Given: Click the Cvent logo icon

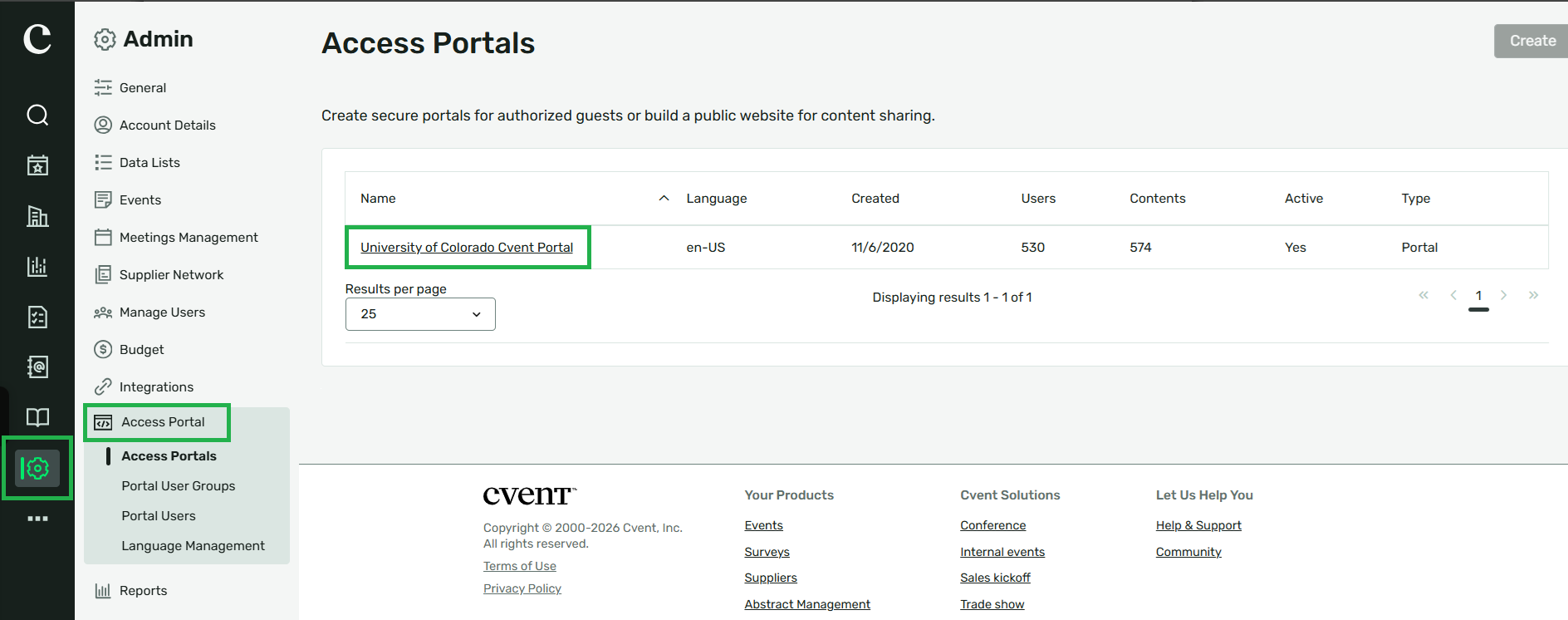Looking at the screenshot, I should coord(37,38).
